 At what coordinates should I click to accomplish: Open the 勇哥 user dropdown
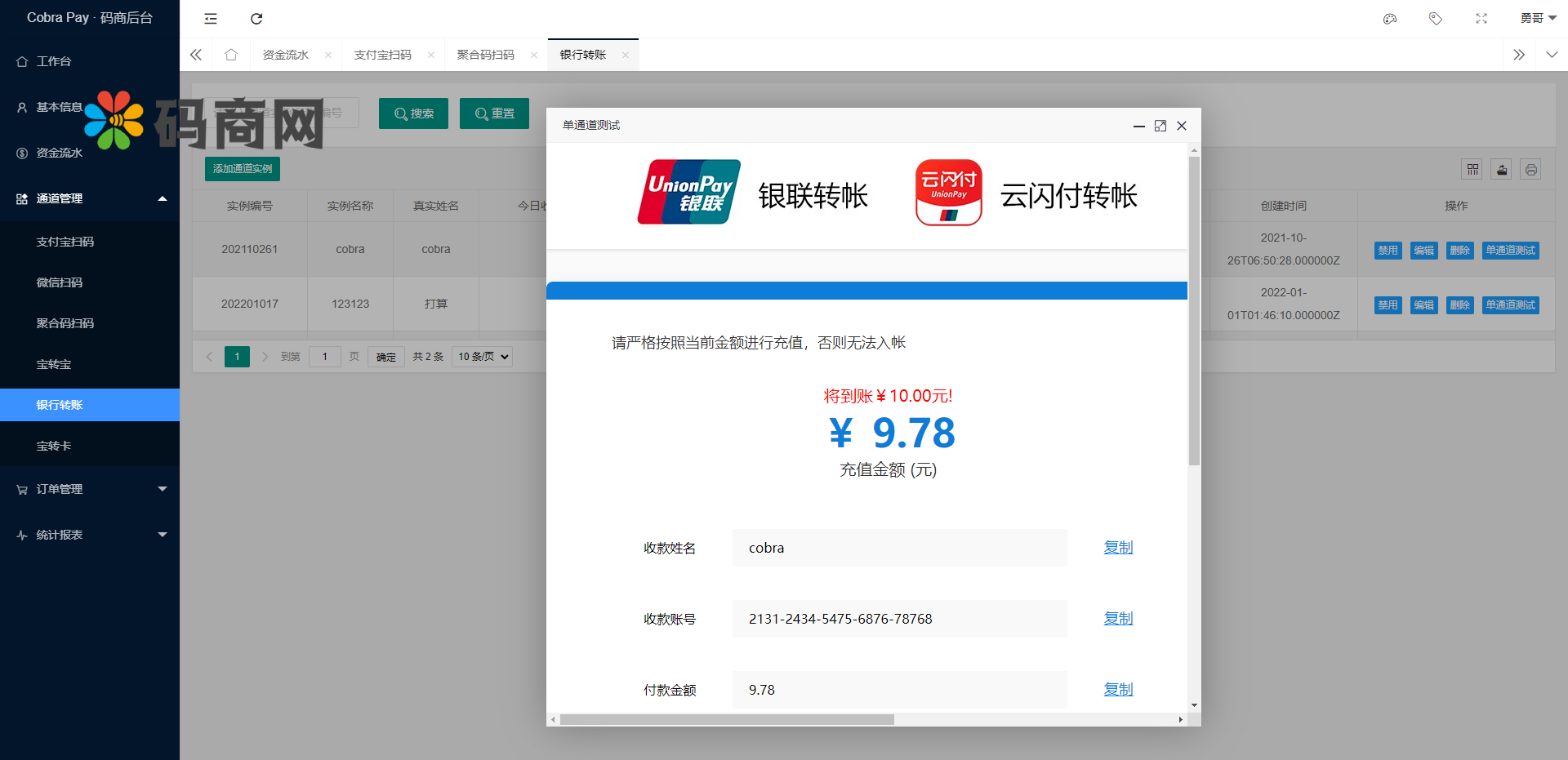point(1538,18)
